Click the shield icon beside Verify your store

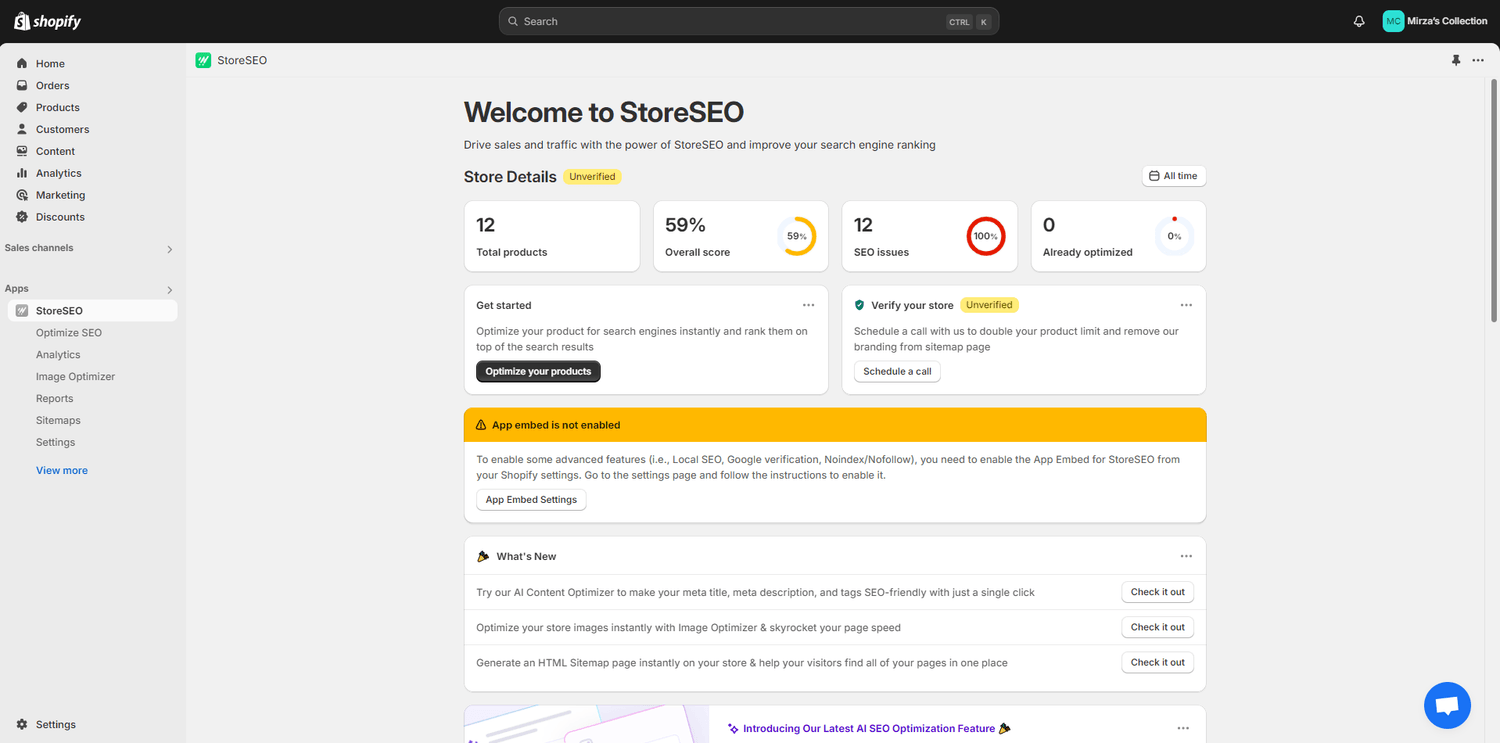[x=859, y=305]
